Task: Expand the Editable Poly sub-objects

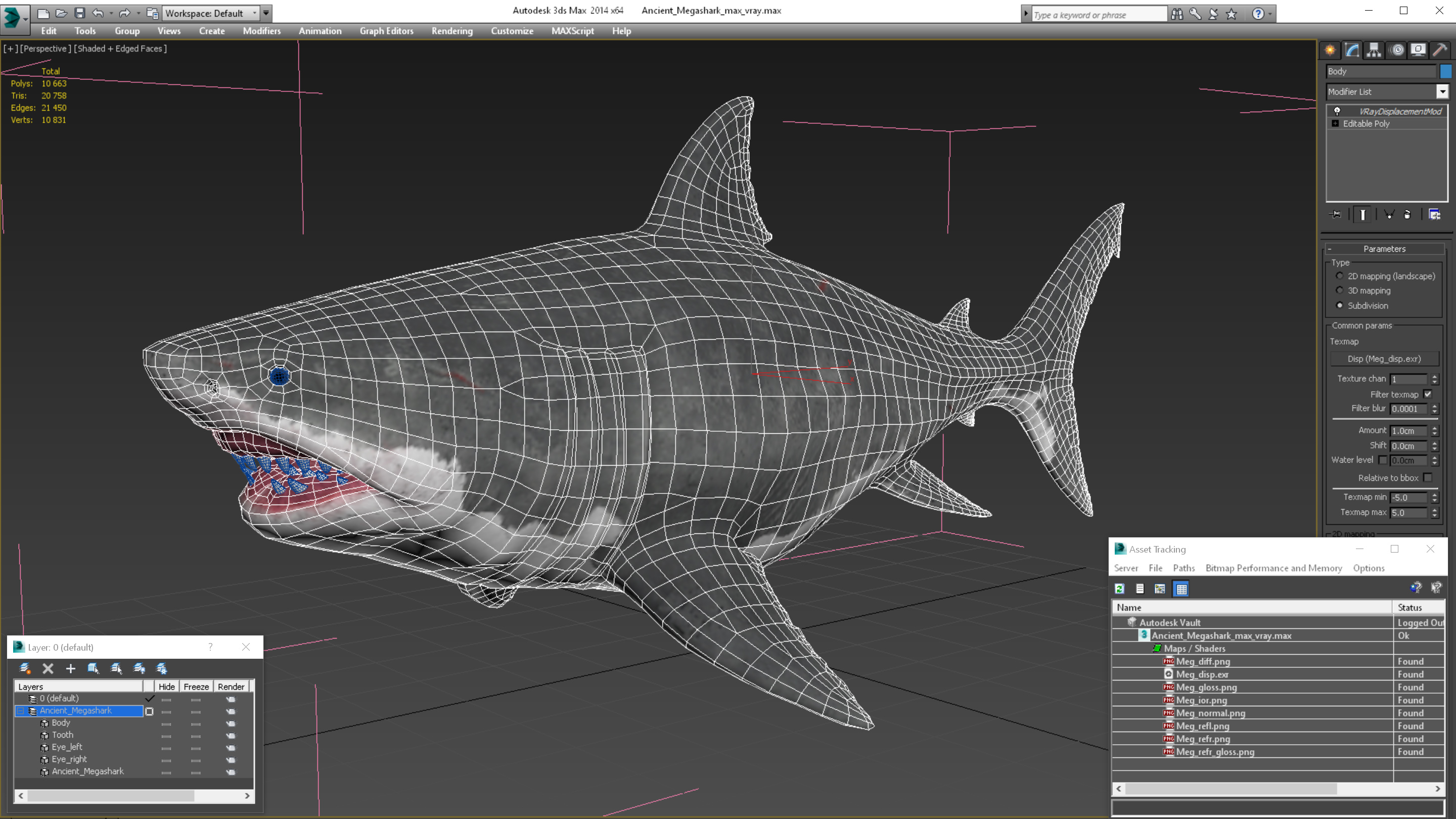Action: point(1336,124)
